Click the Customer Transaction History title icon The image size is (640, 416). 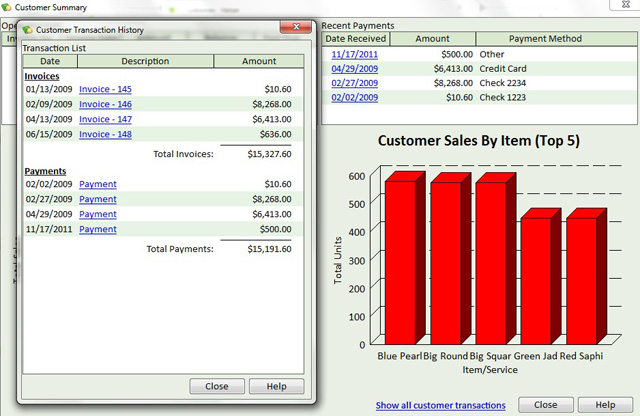click(x=26, y=30)
